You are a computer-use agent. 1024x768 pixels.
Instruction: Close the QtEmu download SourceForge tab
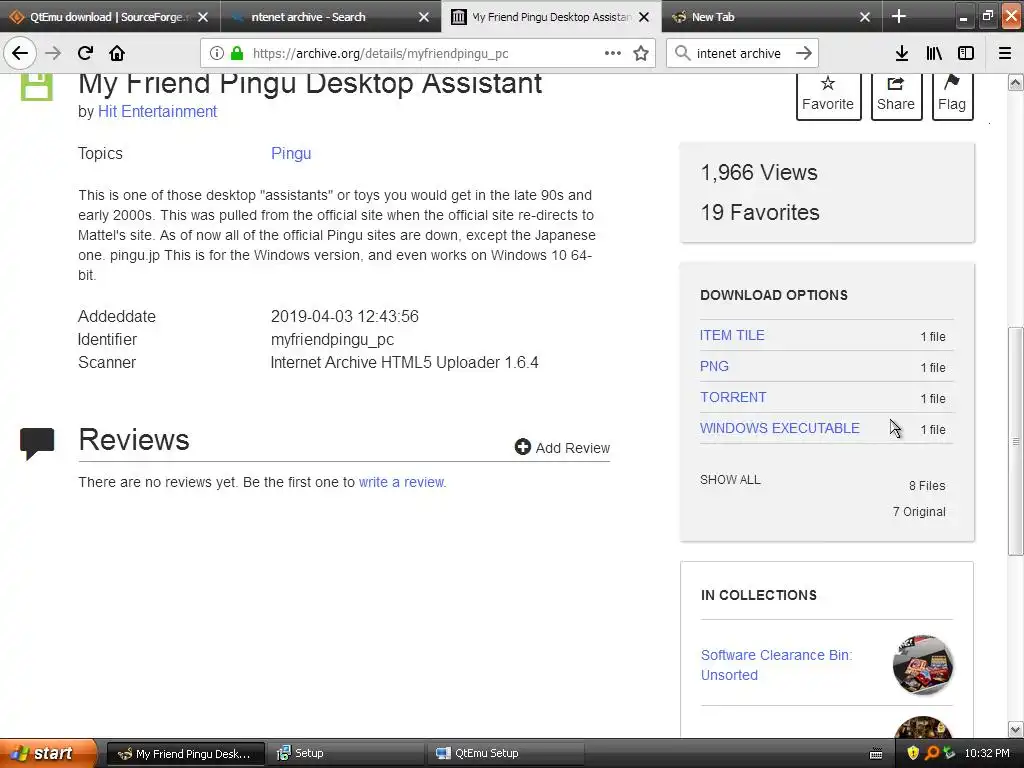point(203,17)
